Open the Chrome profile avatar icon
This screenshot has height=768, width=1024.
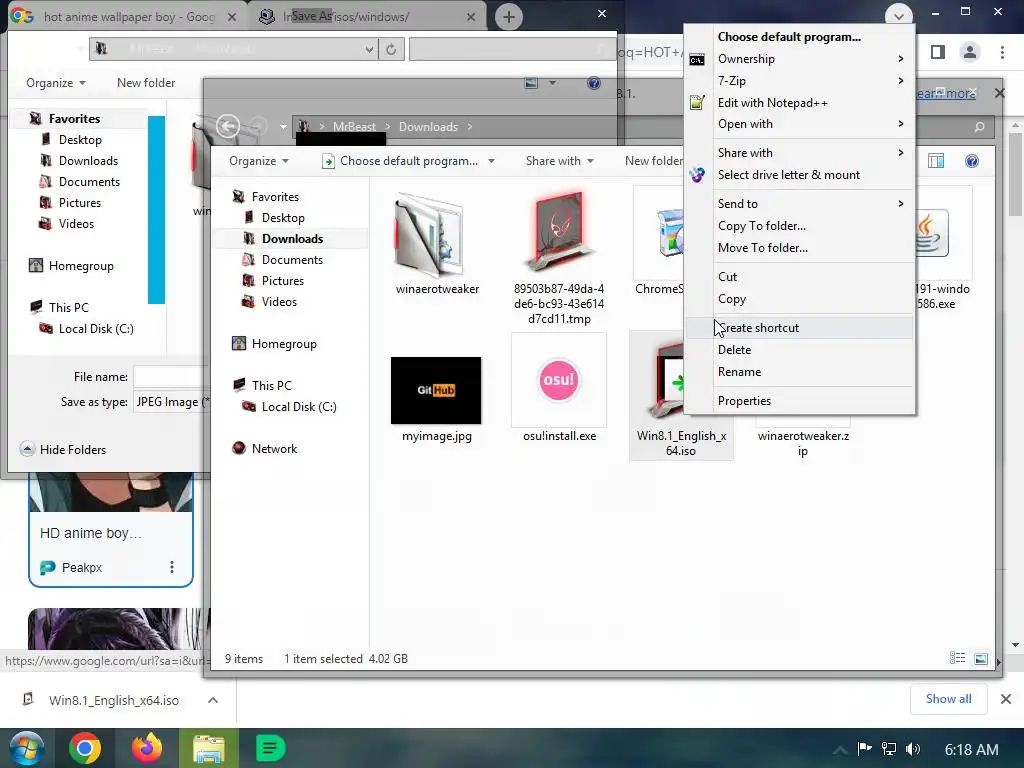coord(970,52)
